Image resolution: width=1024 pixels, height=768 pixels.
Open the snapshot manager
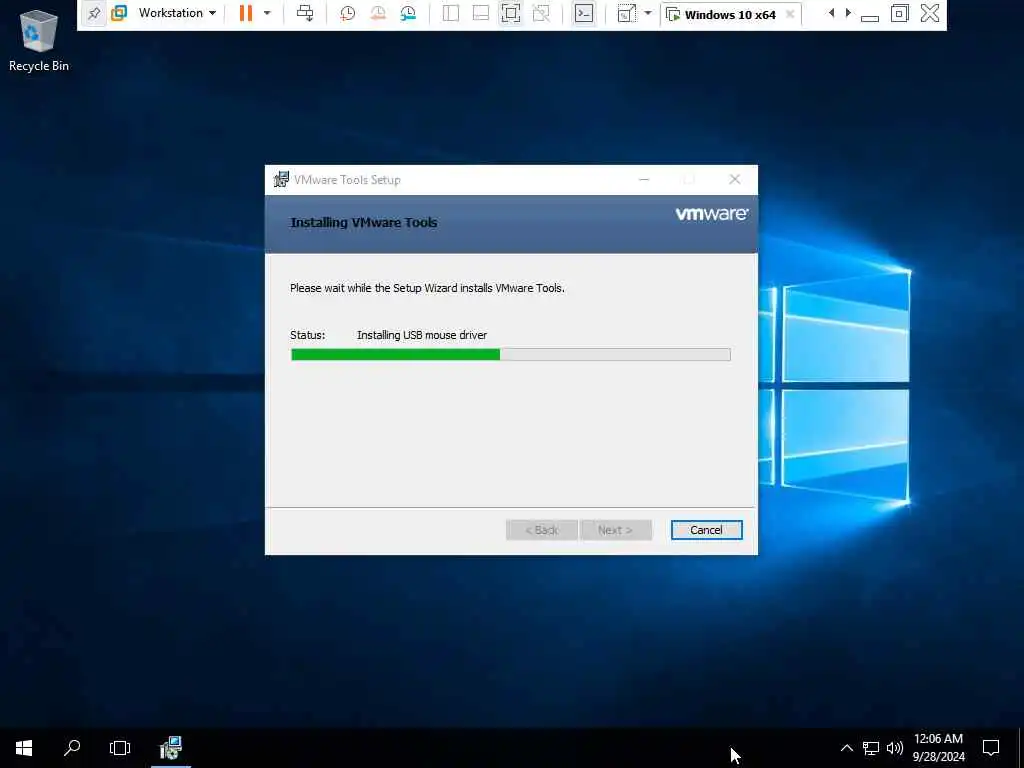coord(408,13)
